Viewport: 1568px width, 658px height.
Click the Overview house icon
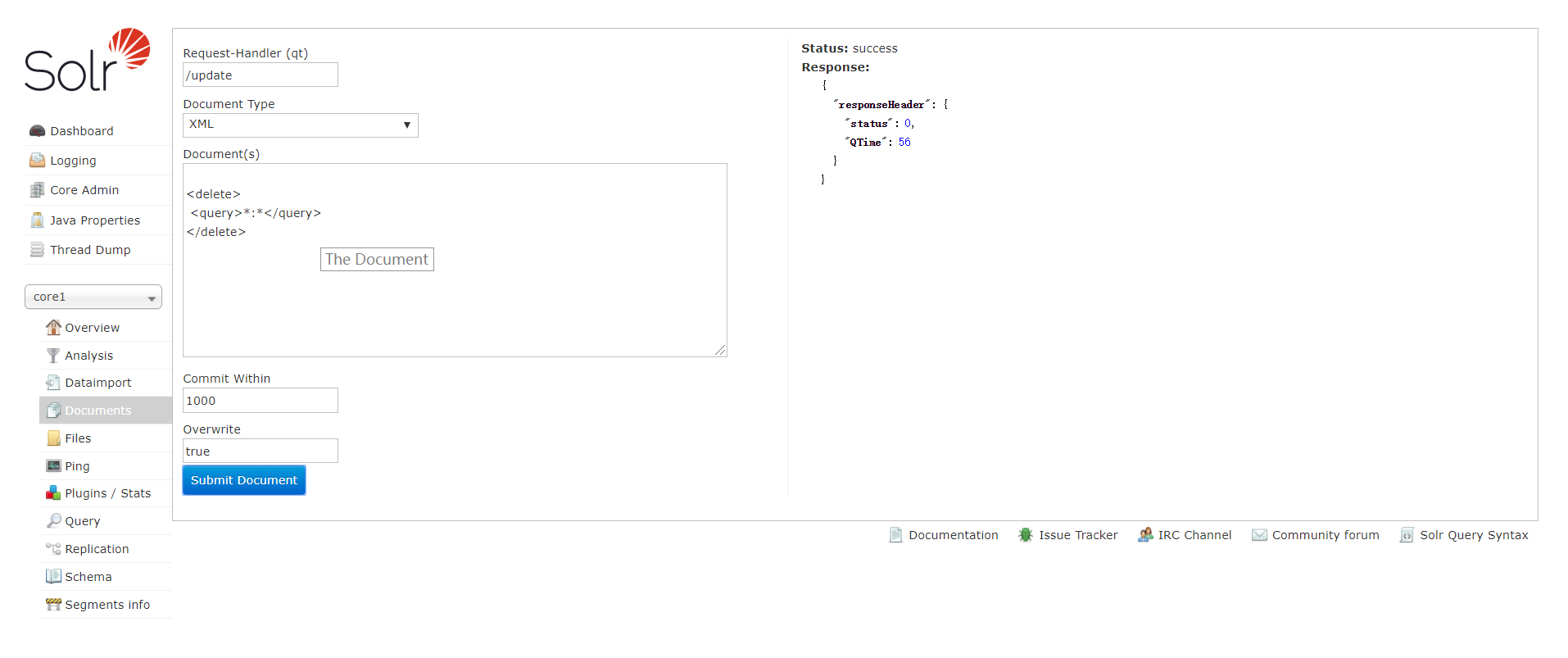(x=53, y=328)
